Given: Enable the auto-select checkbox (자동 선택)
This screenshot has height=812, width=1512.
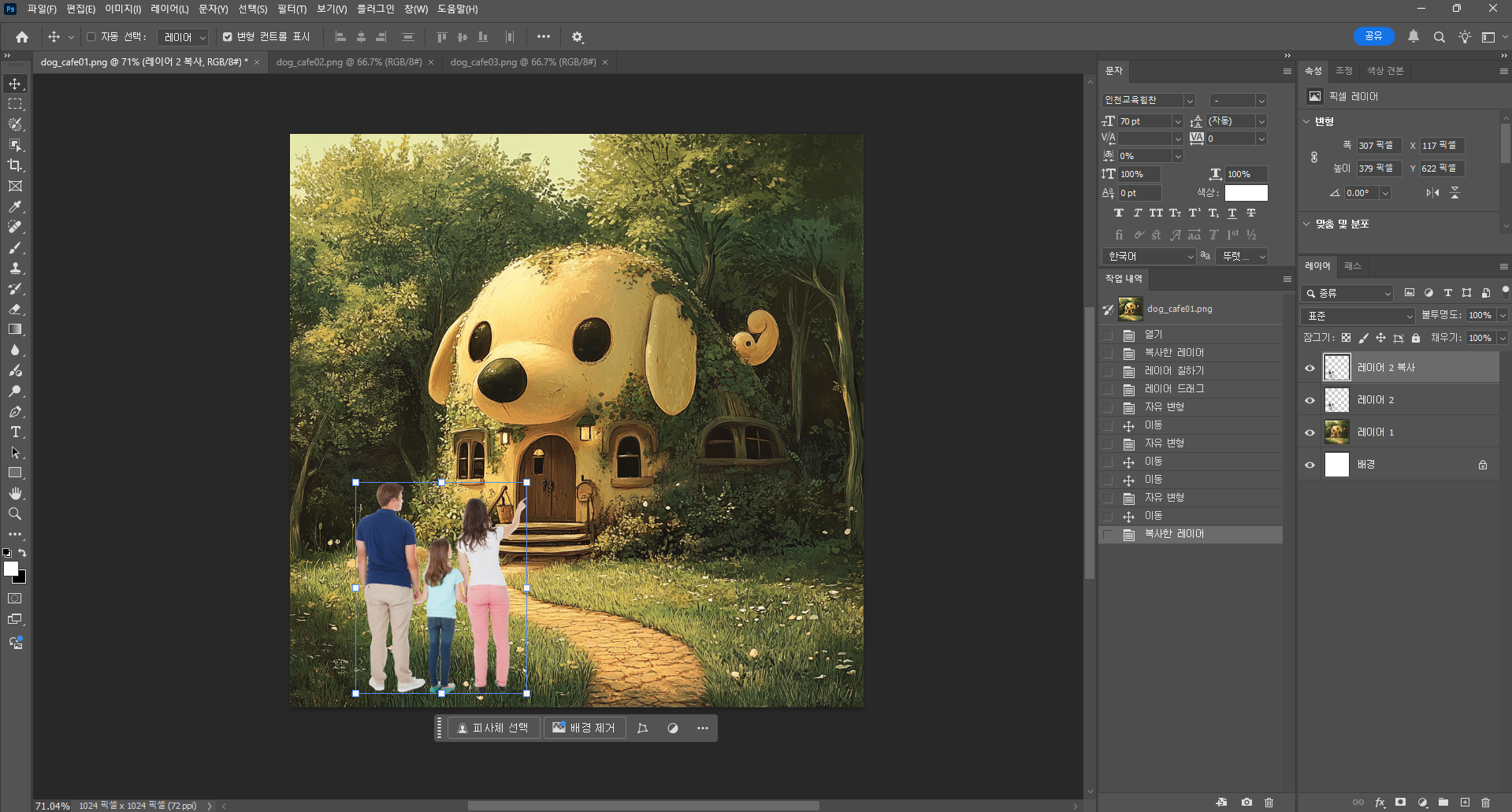Looking at the screenshot, I should 91,37.
